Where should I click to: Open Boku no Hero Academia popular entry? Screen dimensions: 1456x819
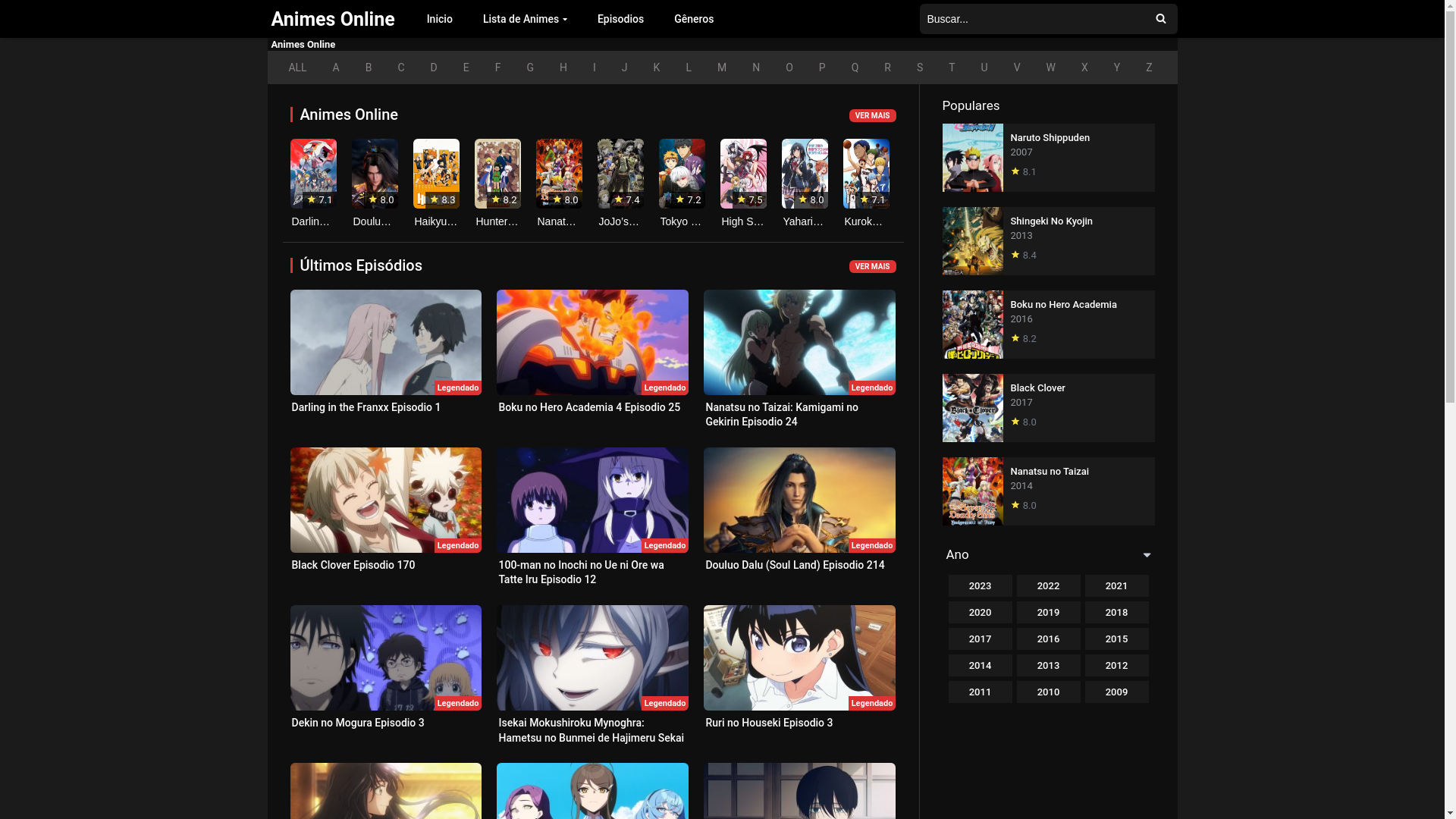1048,325
